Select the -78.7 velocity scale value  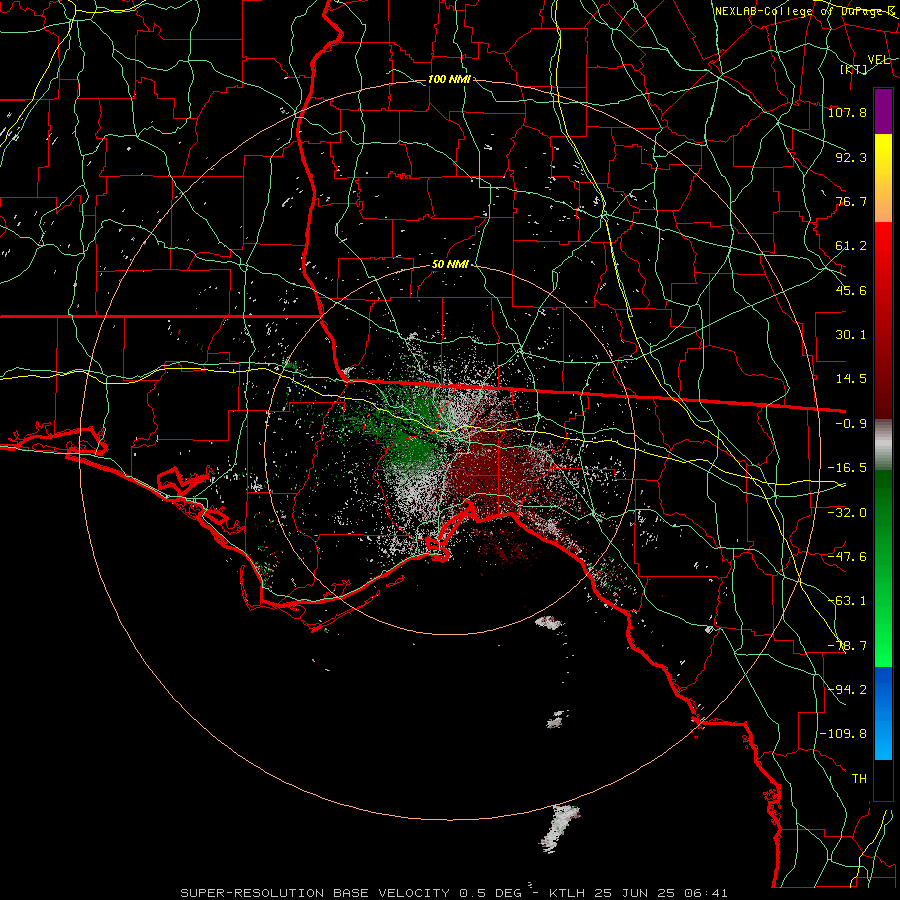(847, 646)
